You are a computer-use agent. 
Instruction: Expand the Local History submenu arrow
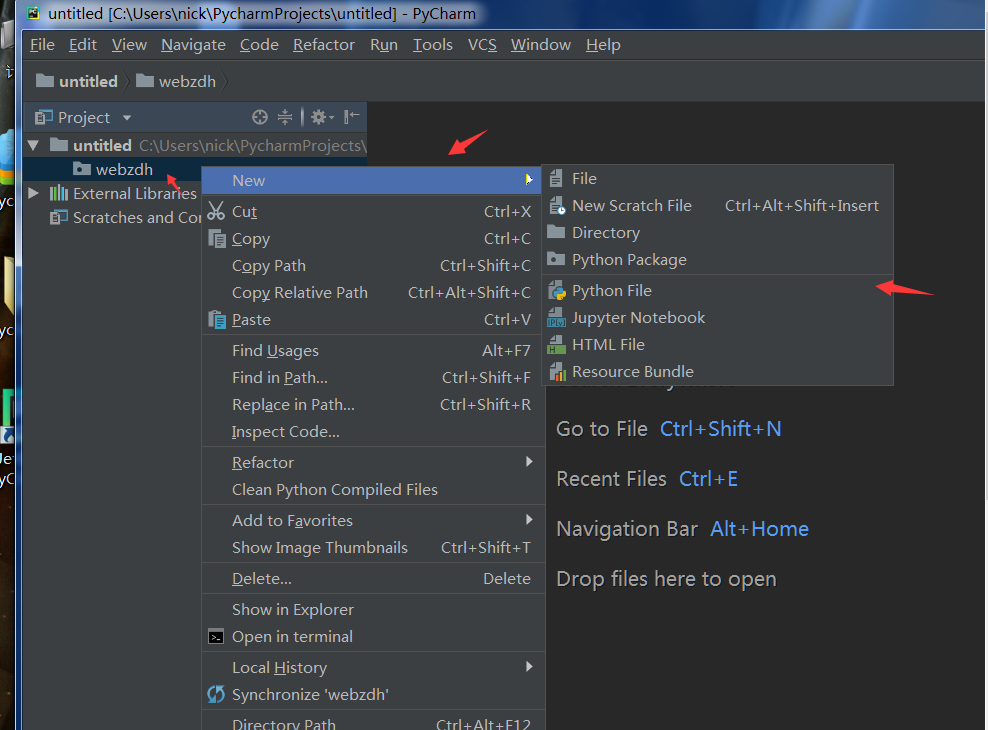[529, 666]
